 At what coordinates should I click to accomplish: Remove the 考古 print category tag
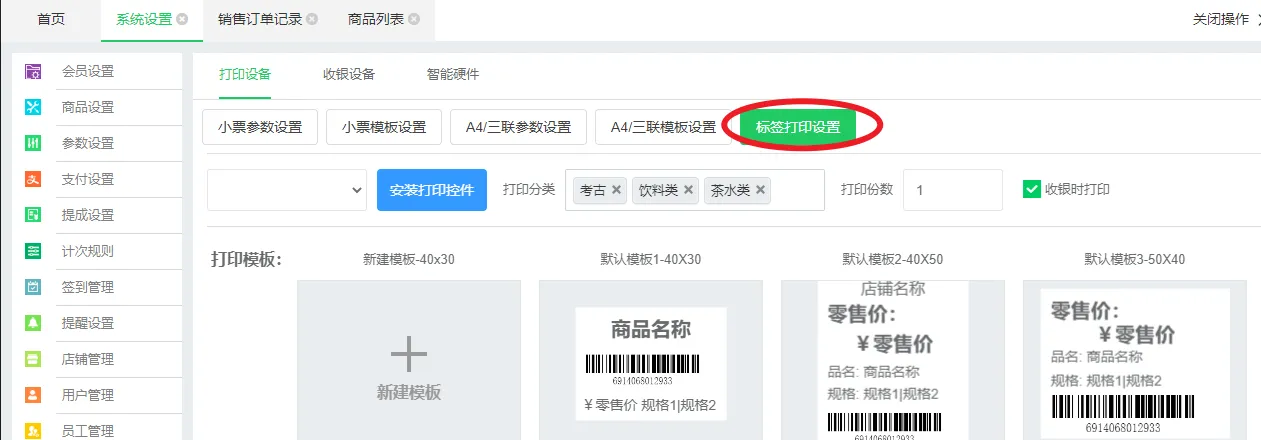coord(617,190)
